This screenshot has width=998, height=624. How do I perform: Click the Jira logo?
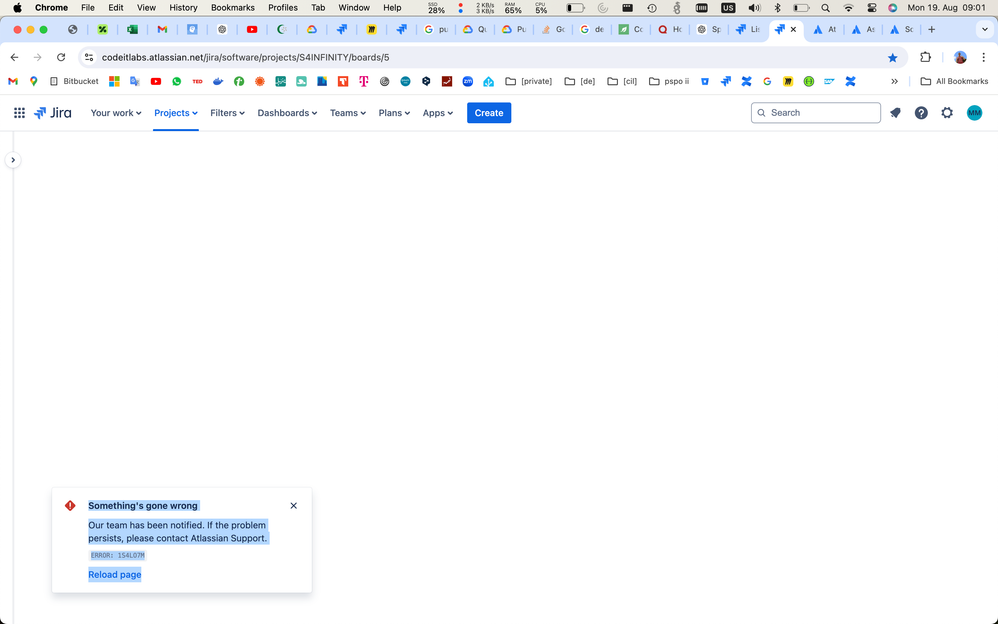click(53, 113)
